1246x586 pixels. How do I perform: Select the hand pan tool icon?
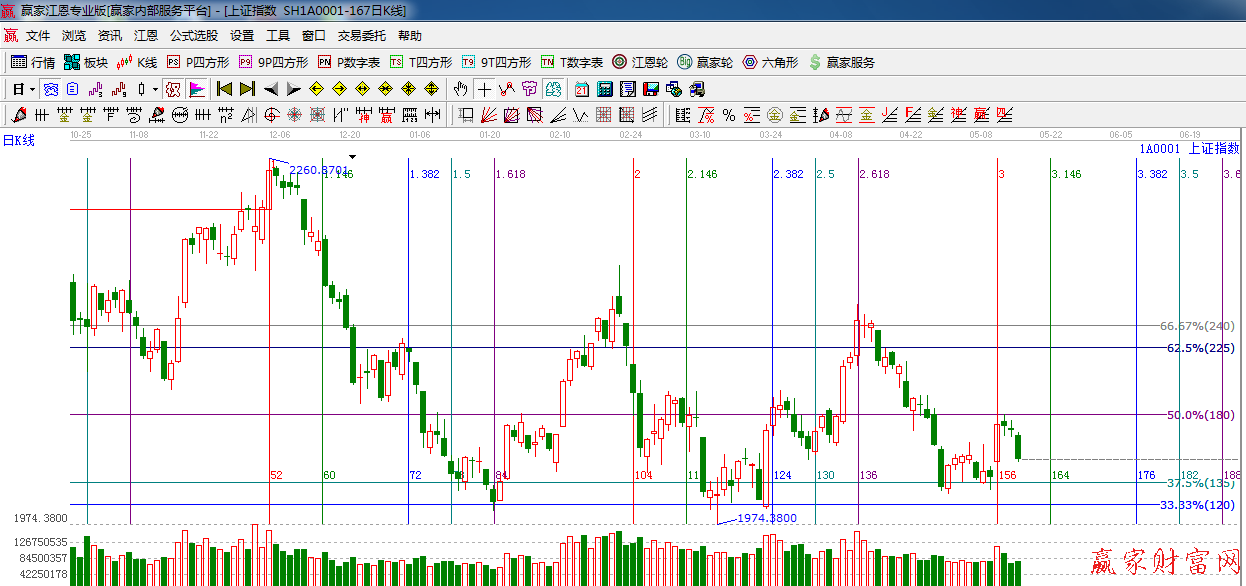point(461,89)
